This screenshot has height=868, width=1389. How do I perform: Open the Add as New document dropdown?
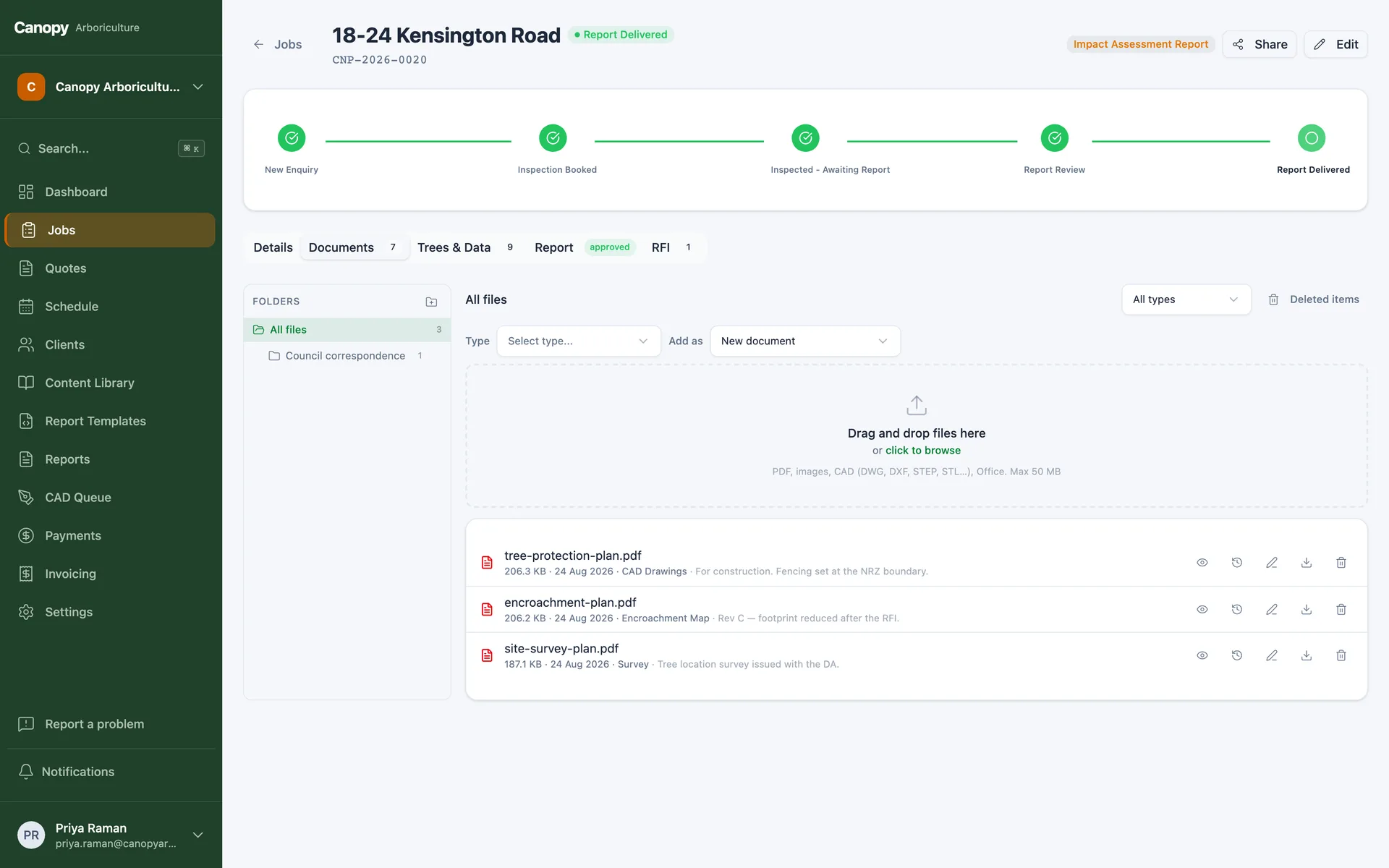tap(804, 341)
